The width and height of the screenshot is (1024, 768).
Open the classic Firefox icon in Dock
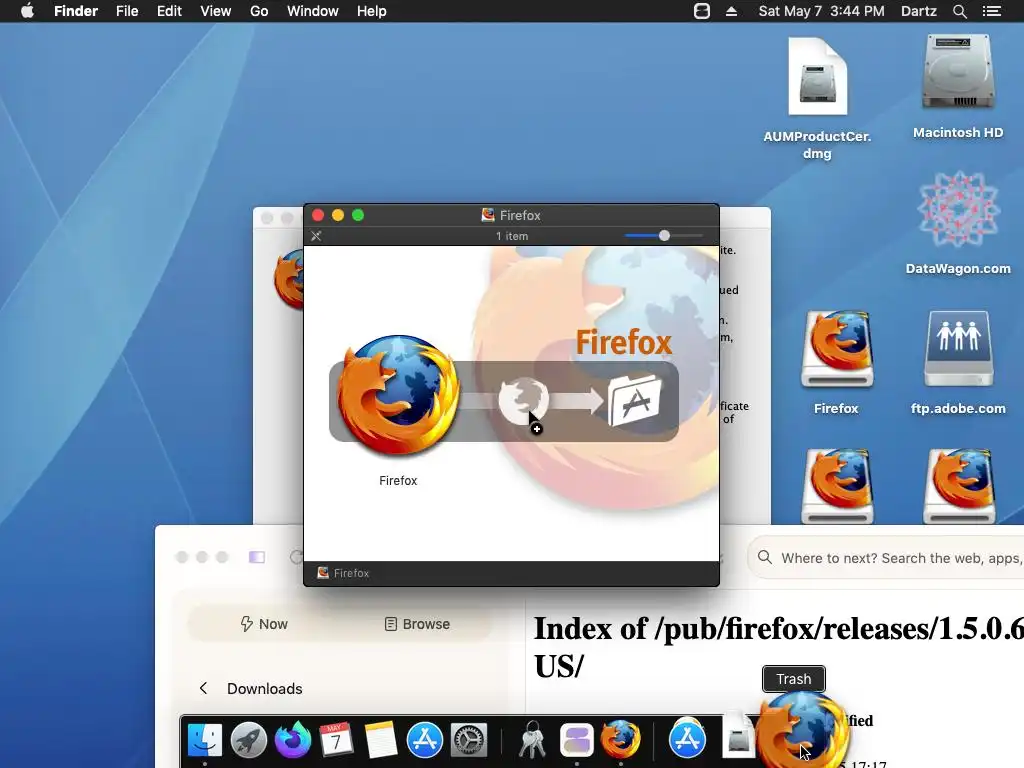click(x=620, y=739)
